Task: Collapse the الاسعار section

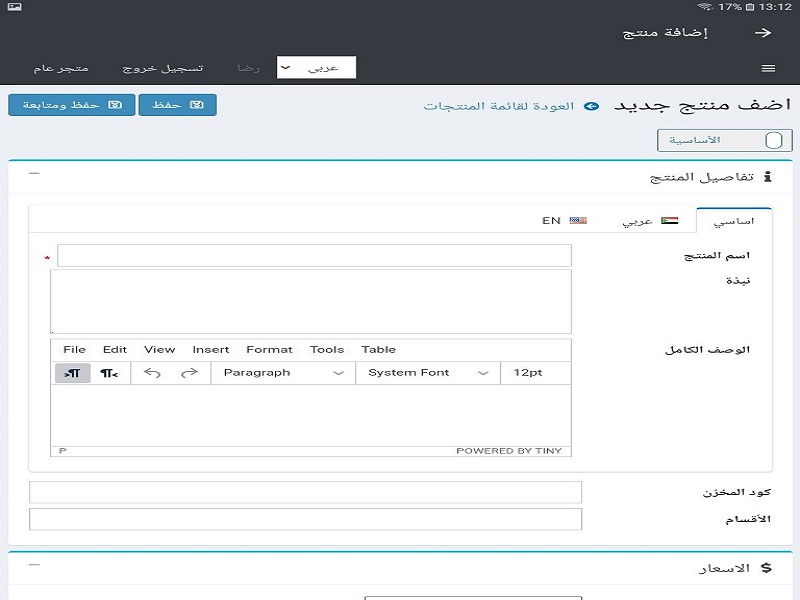Action: click(x=34, y=565)
